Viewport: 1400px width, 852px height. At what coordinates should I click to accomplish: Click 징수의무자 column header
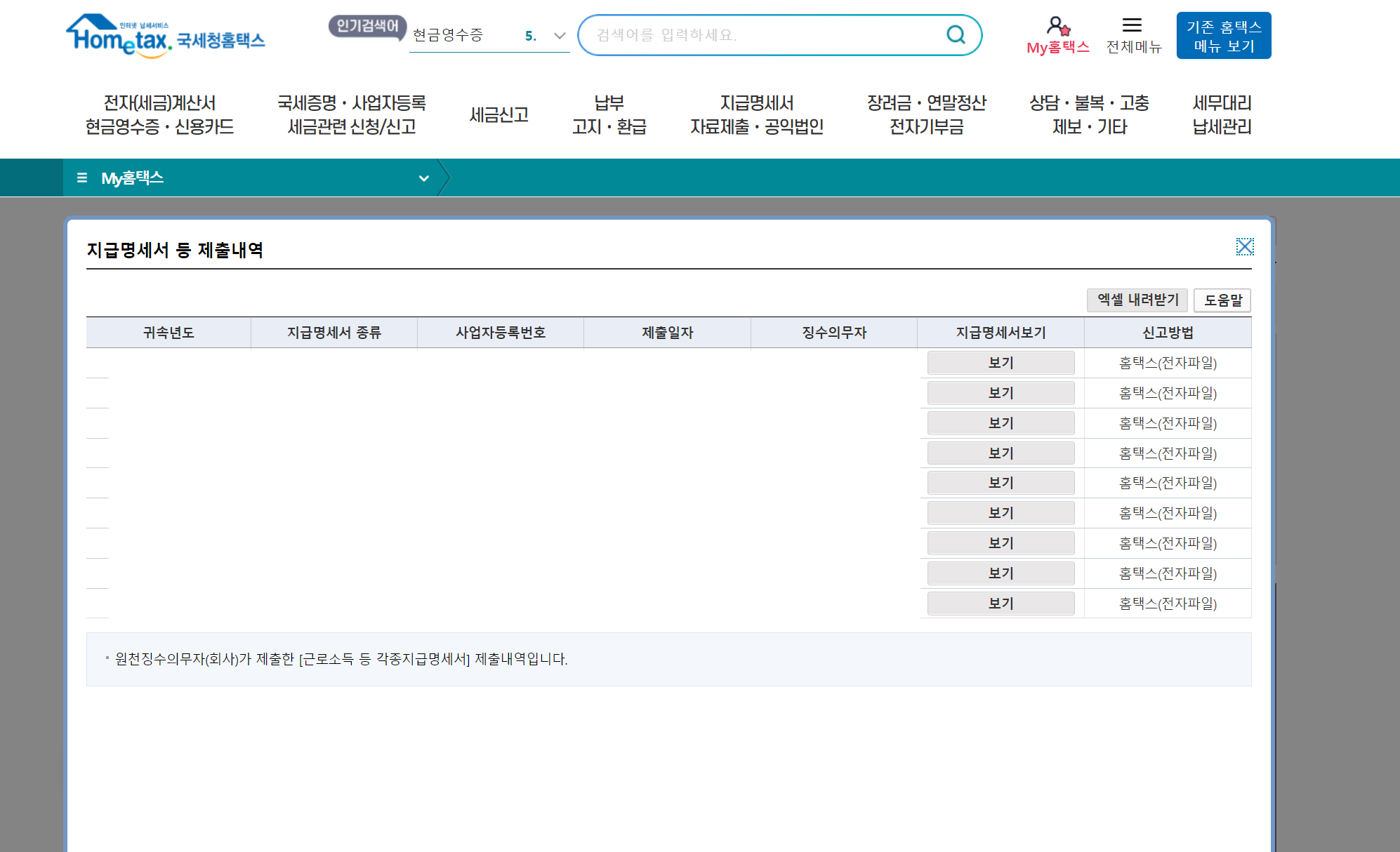[x=834, y=333]
